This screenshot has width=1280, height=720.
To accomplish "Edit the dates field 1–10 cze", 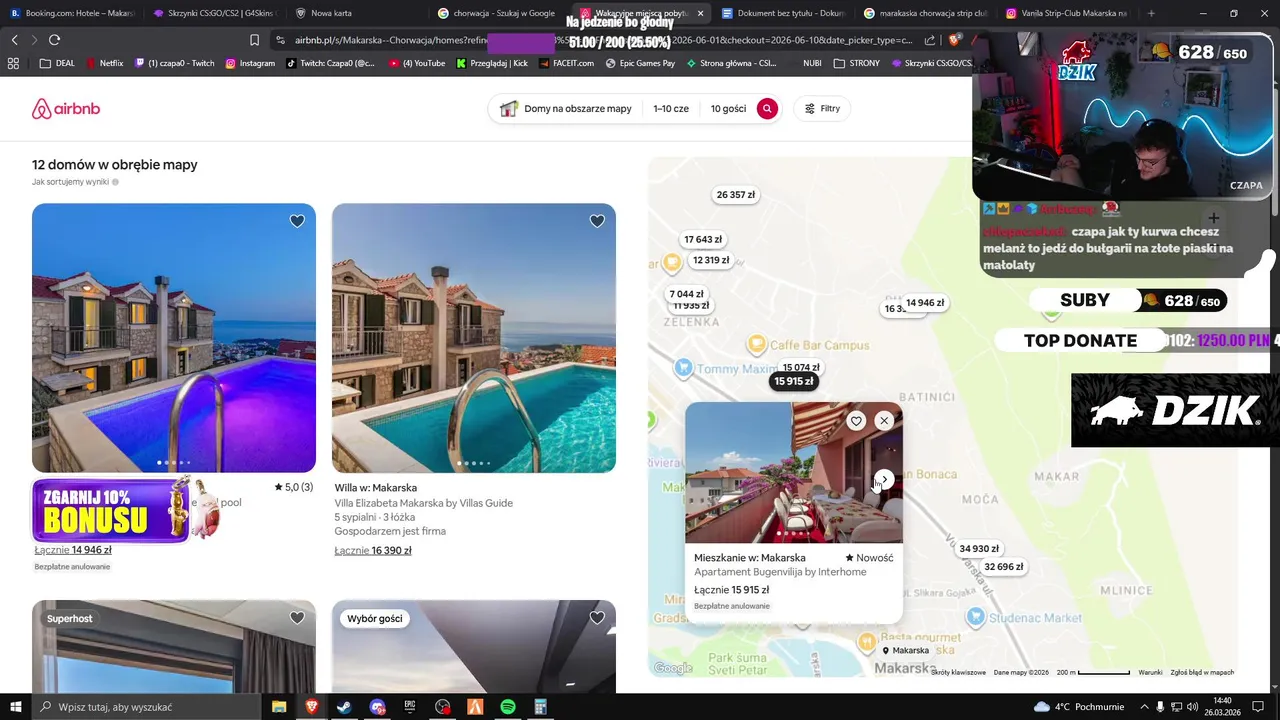I will pyautogui.click(x=671, y=109).
